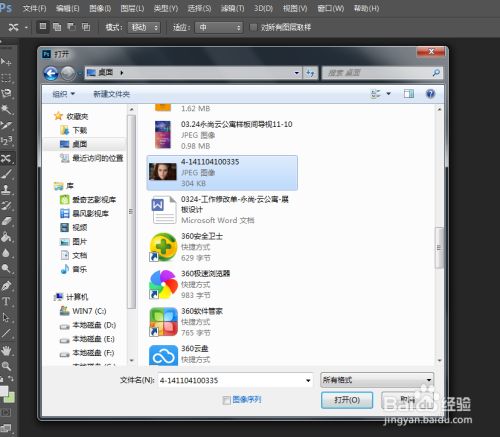The height and width of the screenshot is (437, 500).
Task: Open the Organize dropdown menu
Action: (x=64, y=94)
